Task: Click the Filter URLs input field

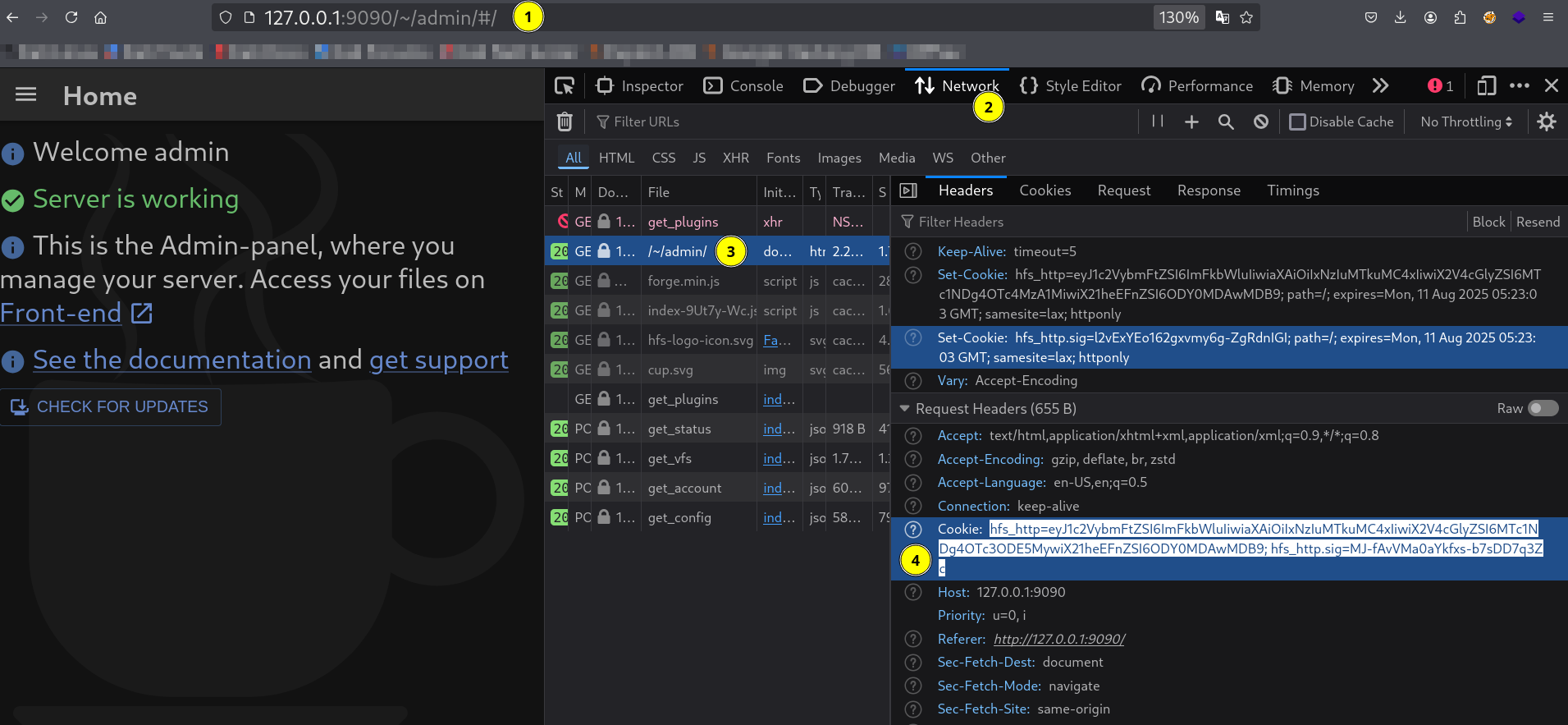Action: point(862,122)
